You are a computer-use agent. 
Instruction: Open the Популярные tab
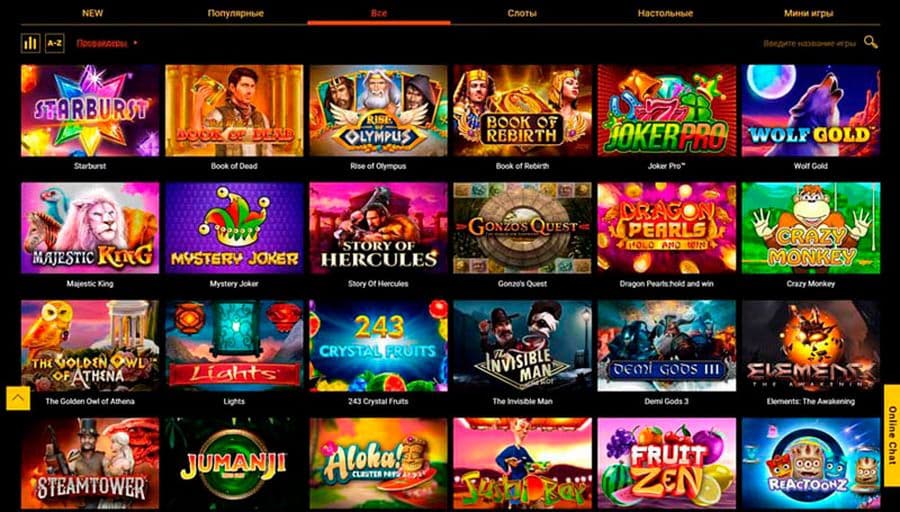pyautogui.click(x=235, y=13)
